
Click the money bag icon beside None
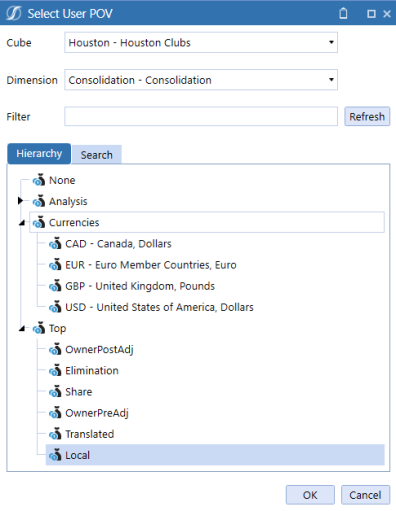point(39,180)
